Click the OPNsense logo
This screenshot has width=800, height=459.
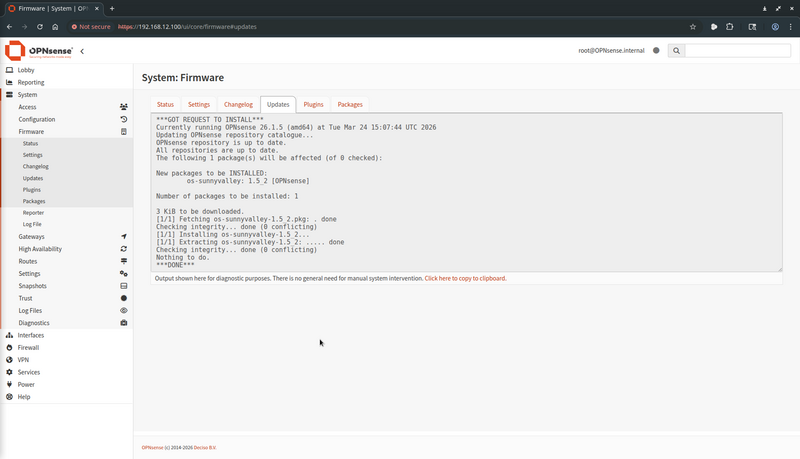point(39,50)
